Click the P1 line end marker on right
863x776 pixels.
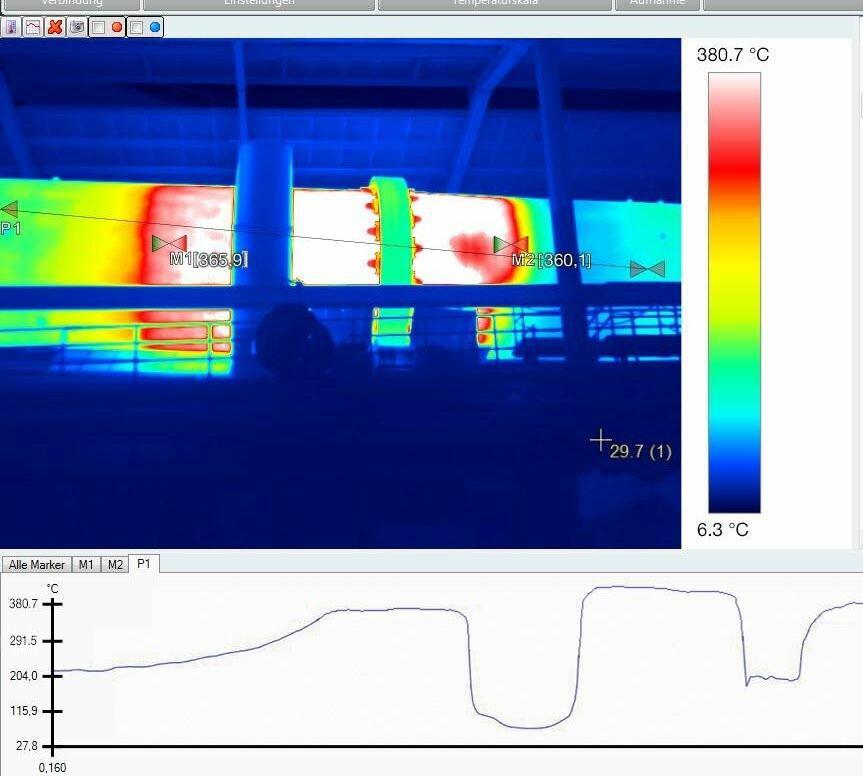tap(647, 269)
